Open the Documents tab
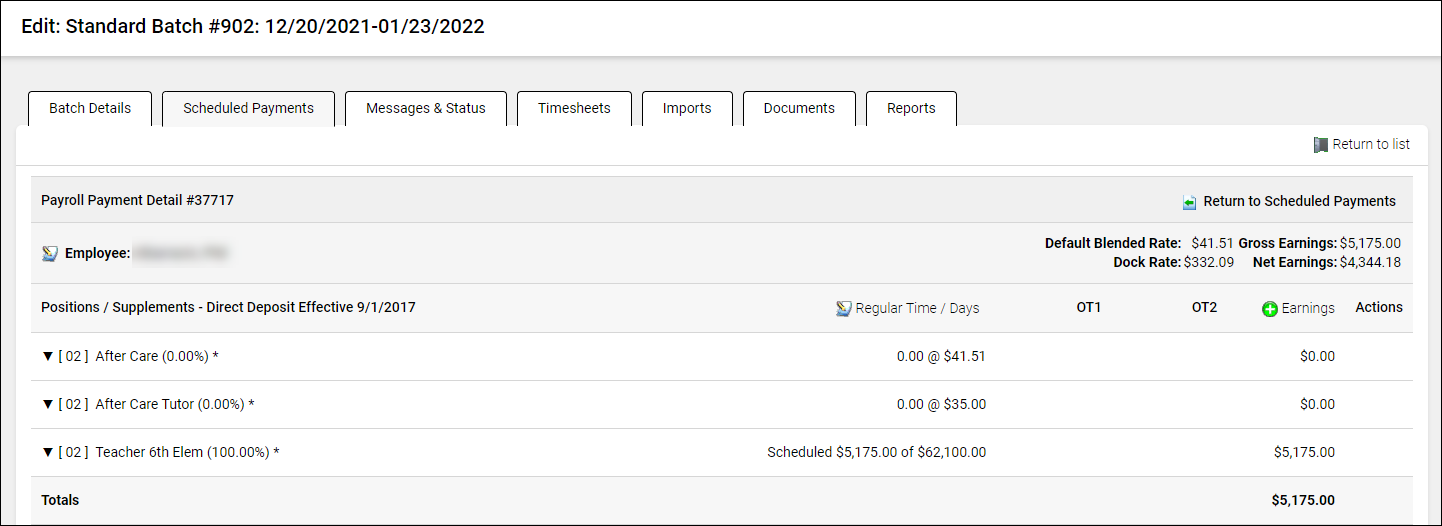 tap(799, 109)
